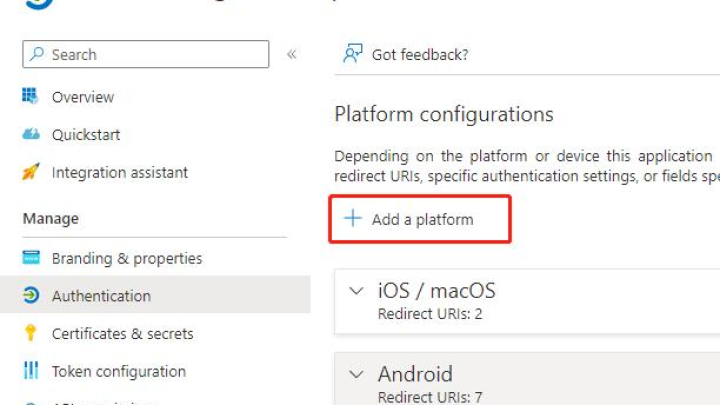
Task: Open the Got feedback? link
Action: click(x=420, y=55)
